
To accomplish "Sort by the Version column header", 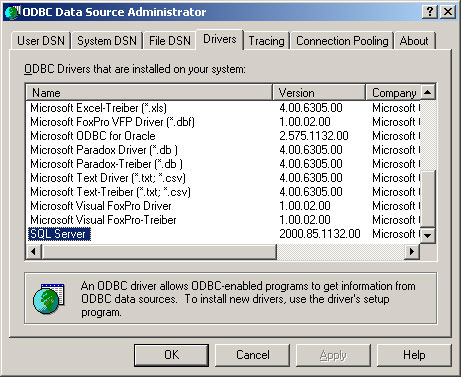I will (319, 92).
